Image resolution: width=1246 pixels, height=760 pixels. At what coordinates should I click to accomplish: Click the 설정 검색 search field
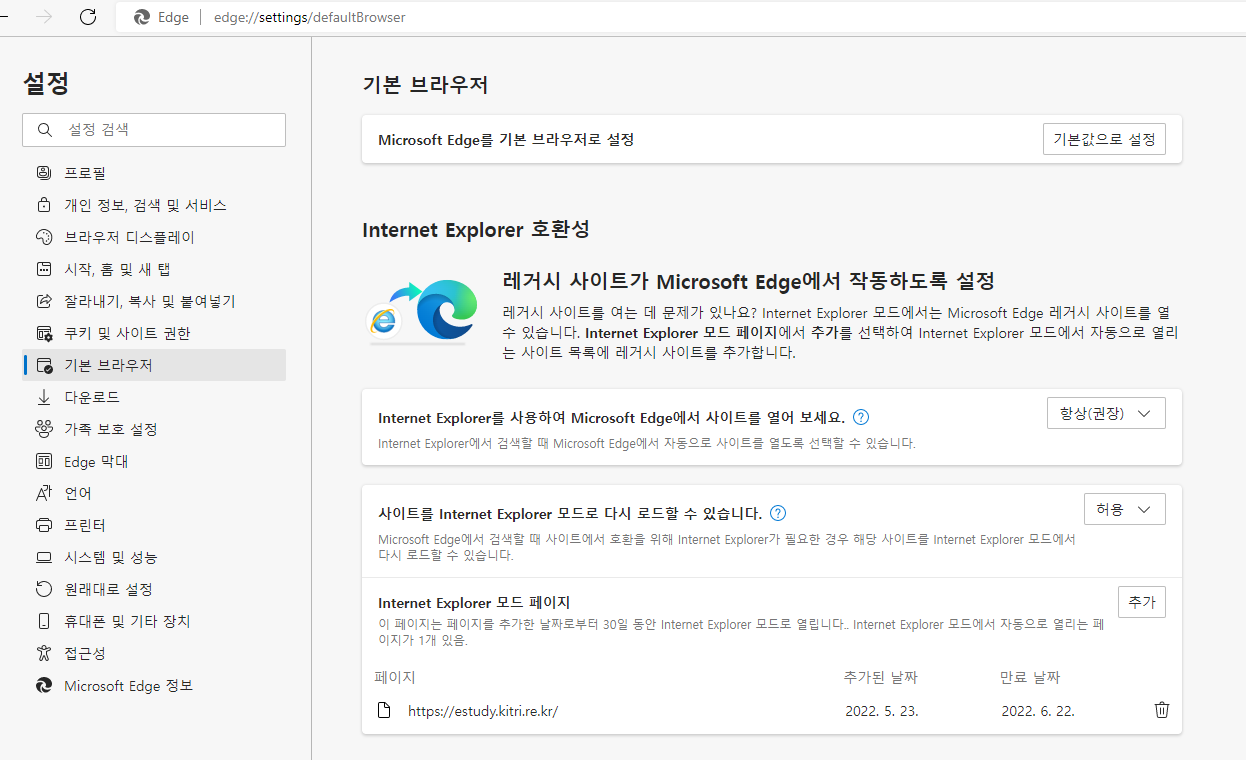tap(154, 130)
